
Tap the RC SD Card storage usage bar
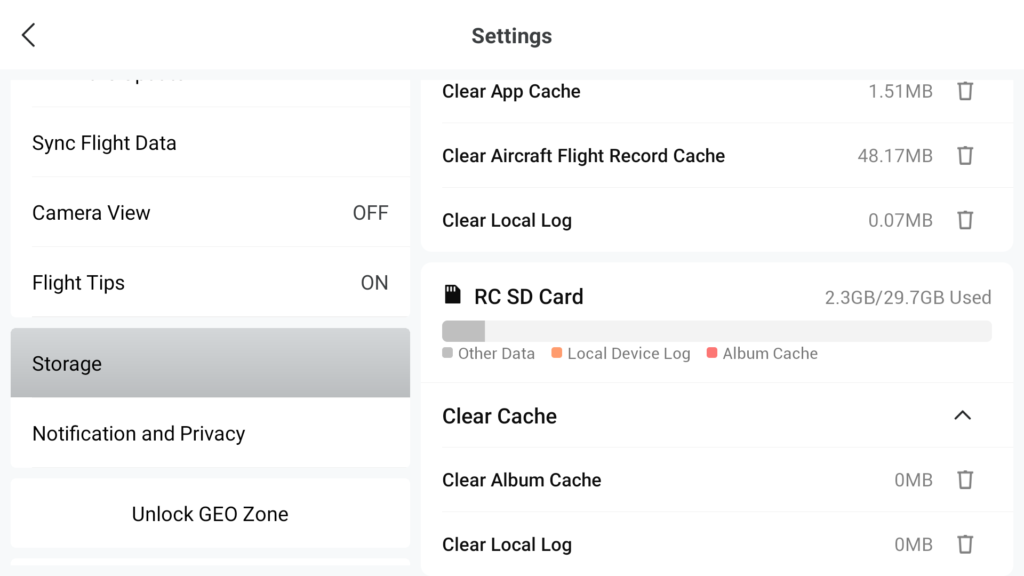point(717,331)
